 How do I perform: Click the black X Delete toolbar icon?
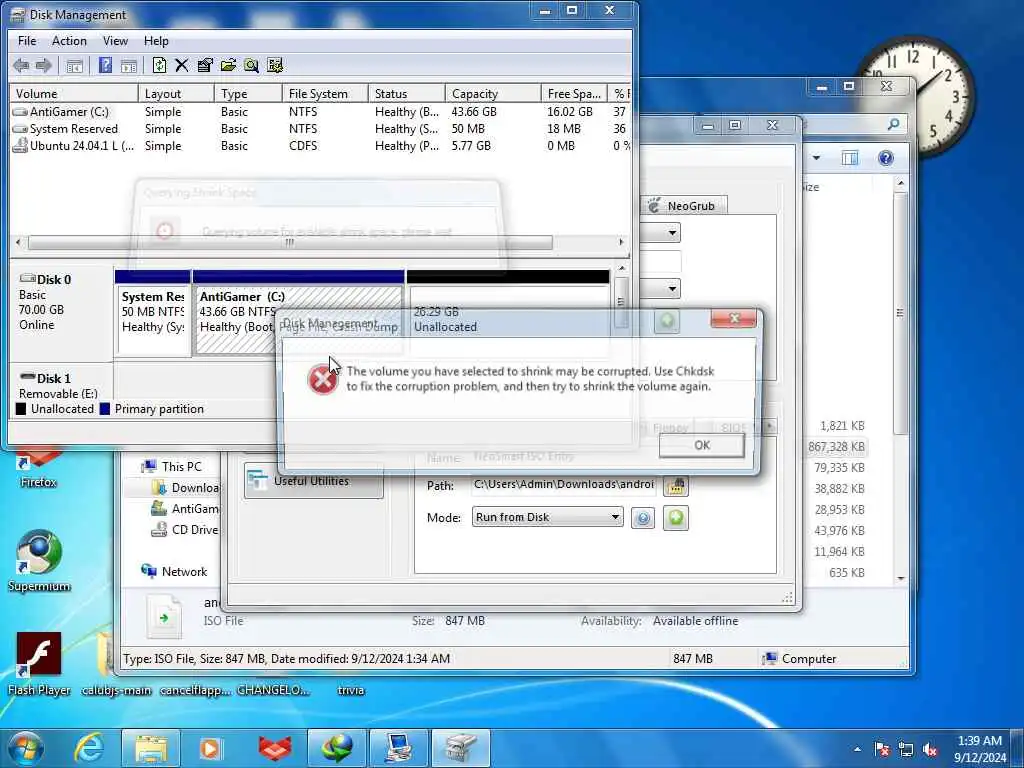click(182, 65)
